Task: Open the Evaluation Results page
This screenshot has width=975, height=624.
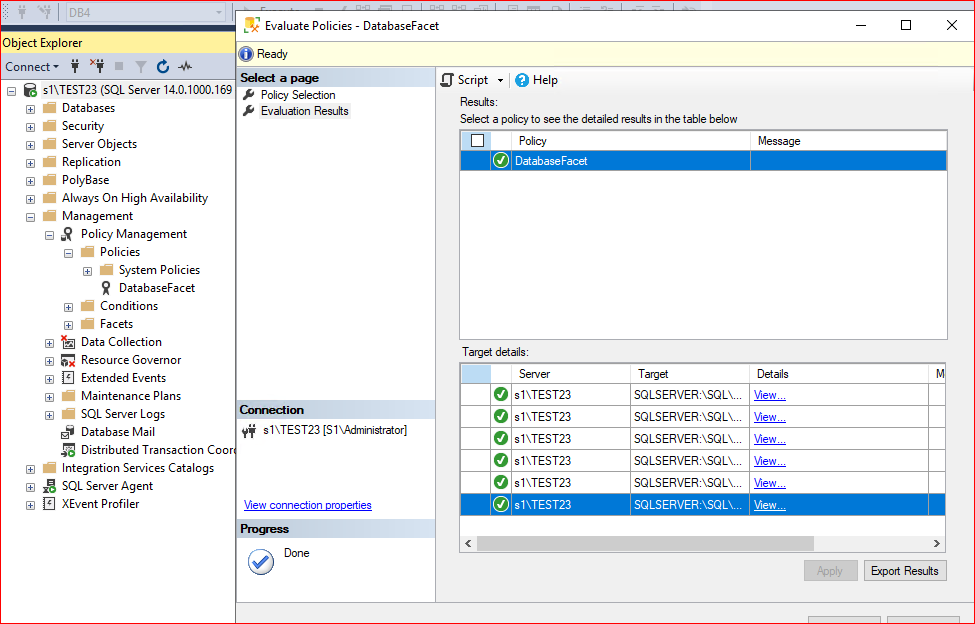Action: click(x=305, y=111)
